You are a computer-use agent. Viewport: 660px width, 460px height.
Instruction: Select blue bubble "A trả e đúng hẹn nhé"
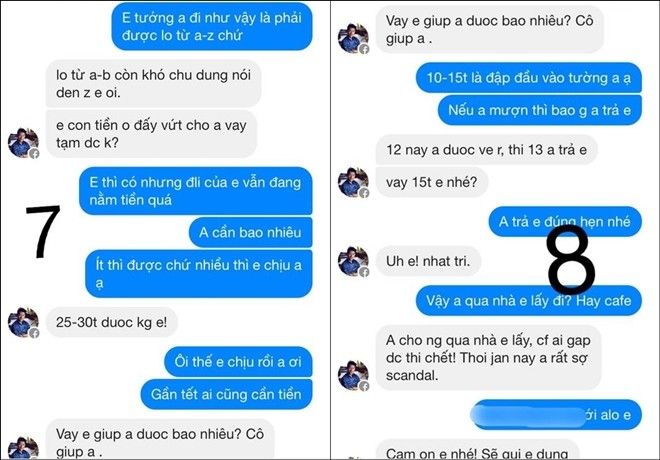565,221
